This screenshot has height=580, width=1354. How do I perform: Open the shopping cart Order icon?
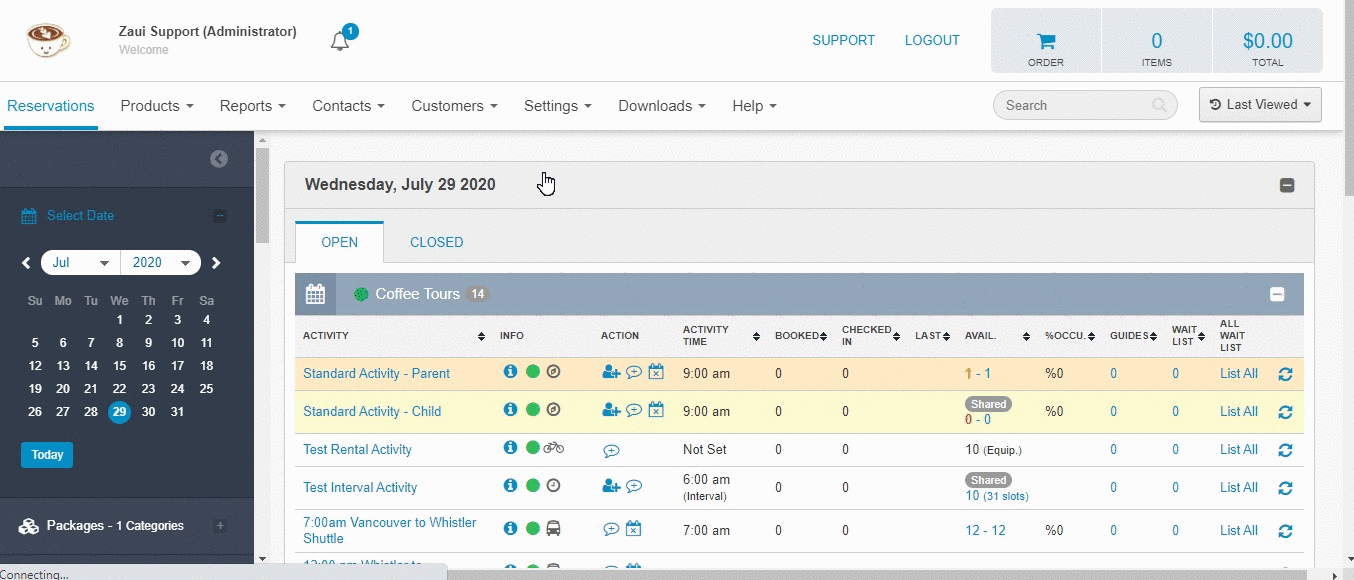[x=1046, y=41]
